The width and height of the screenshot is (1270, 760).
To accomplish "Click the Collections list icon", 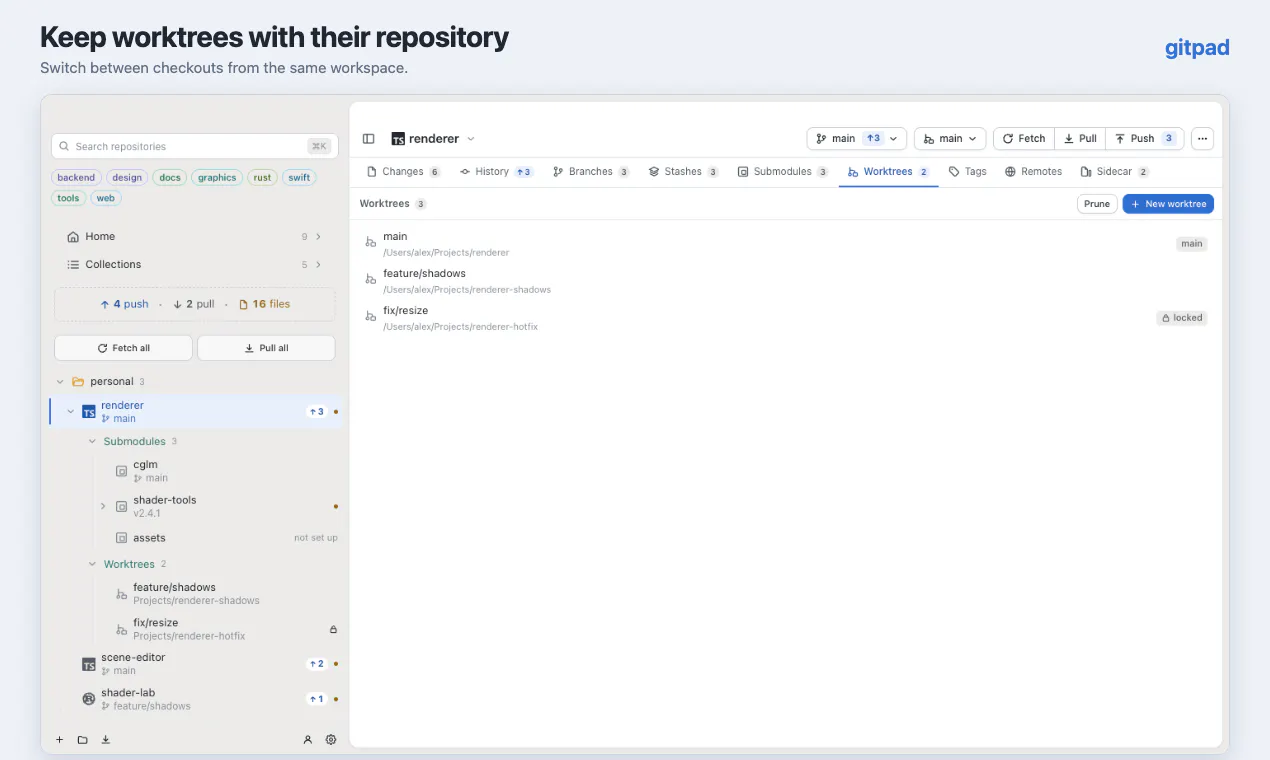I will point(73,265).
